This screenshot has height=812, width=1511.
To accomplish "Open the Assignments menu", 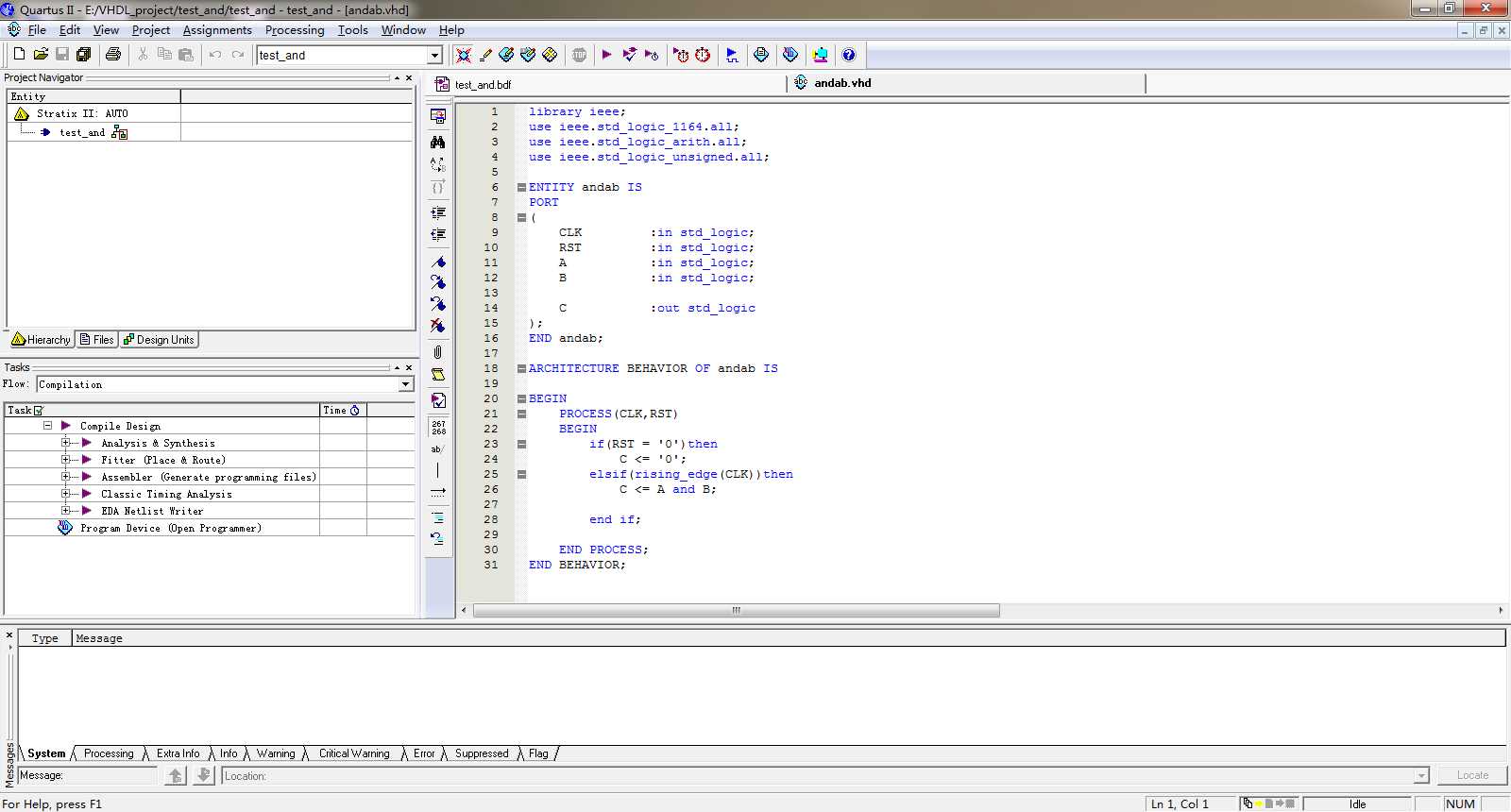I will 217,30.
